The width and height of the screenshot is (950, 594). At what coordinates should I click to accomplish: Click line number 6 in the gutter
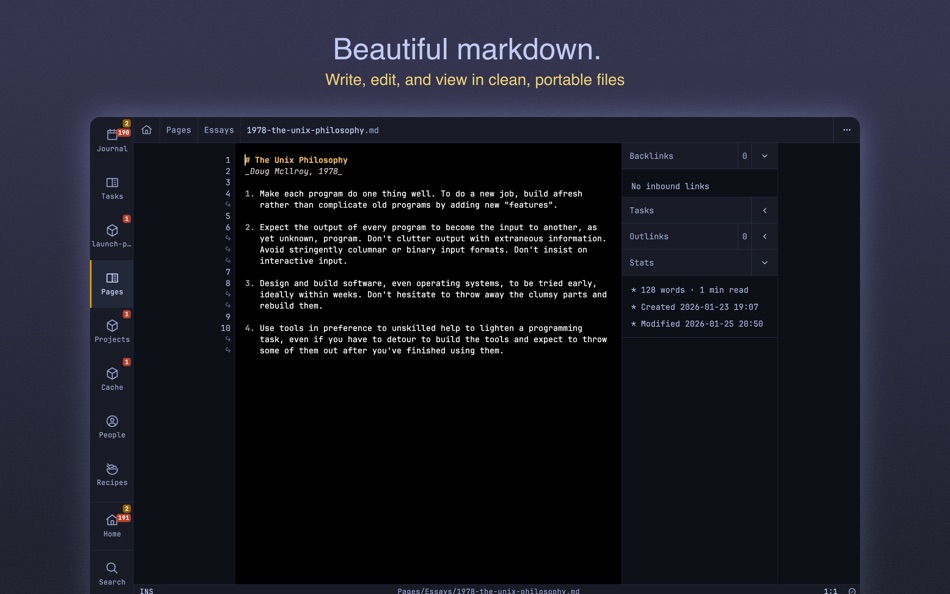[228, 227]
